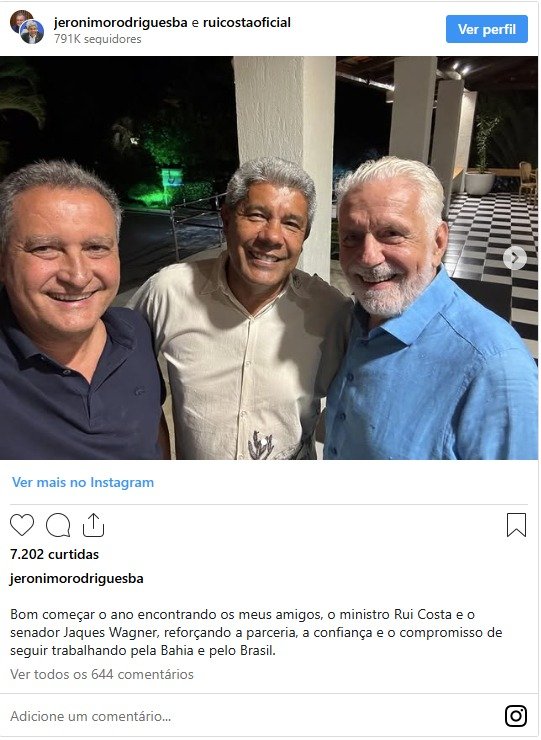
Task: Click the Ver perfil button
Action: (x=487, y=29)
